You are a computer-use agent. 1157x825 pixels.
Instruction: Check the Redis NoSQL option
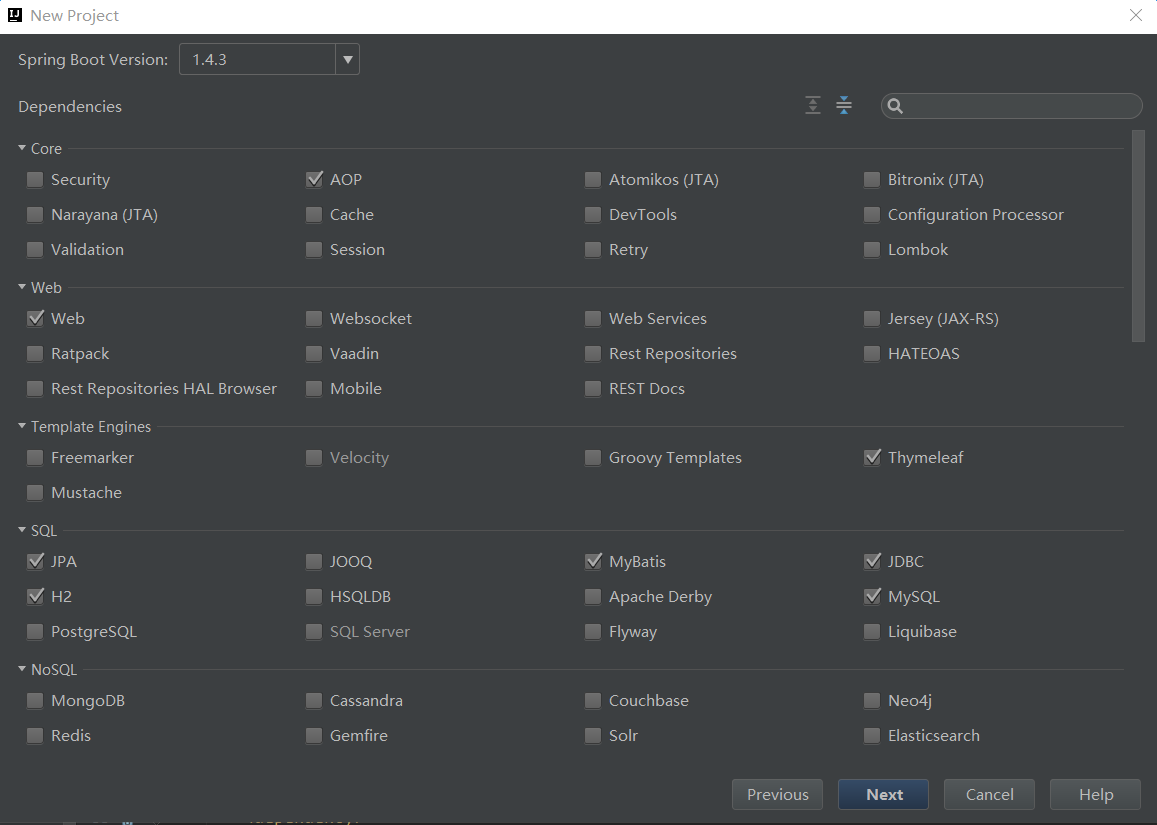[35, 736]
